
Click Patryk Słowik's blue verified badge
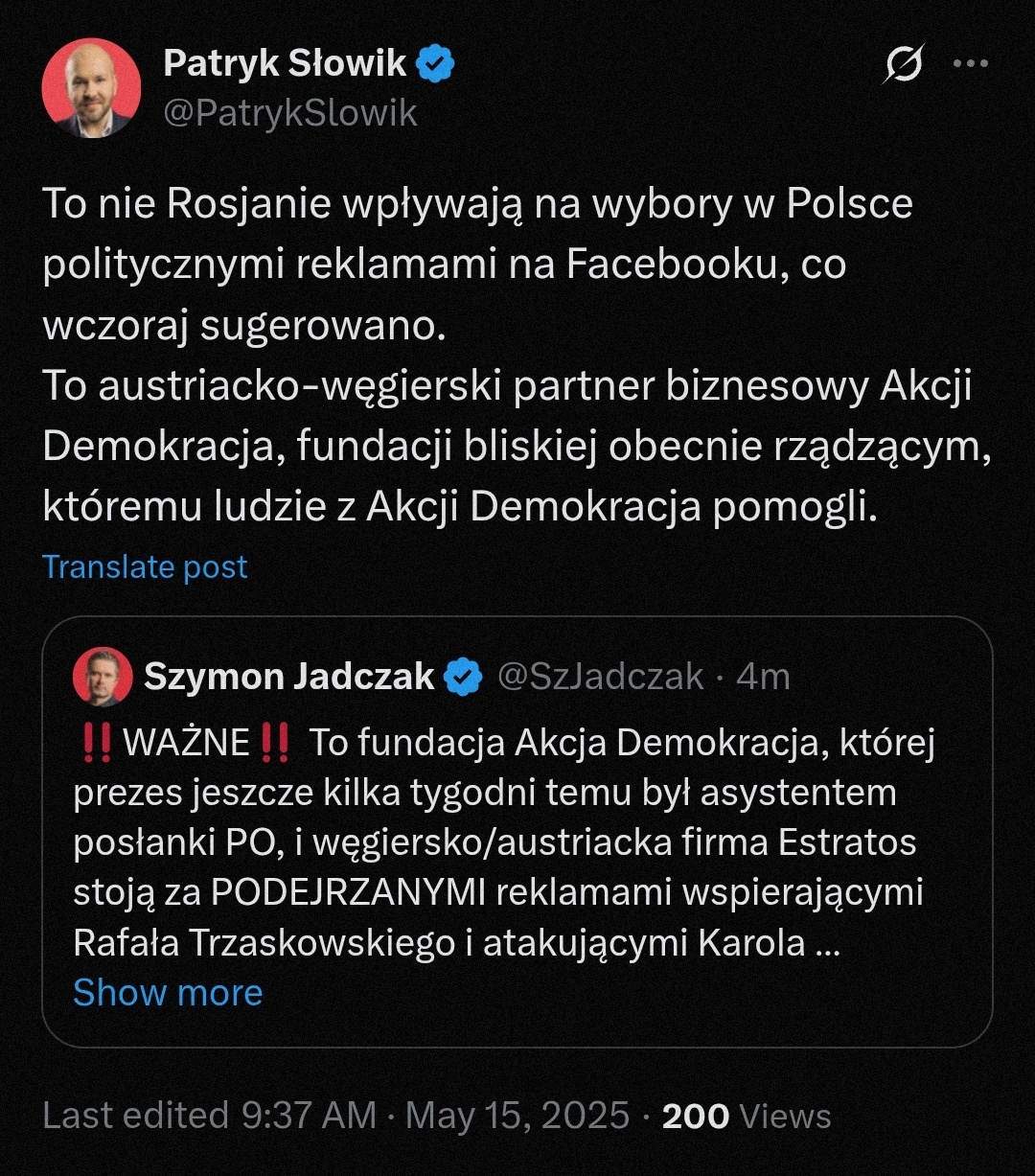click(x=435, y=64)
